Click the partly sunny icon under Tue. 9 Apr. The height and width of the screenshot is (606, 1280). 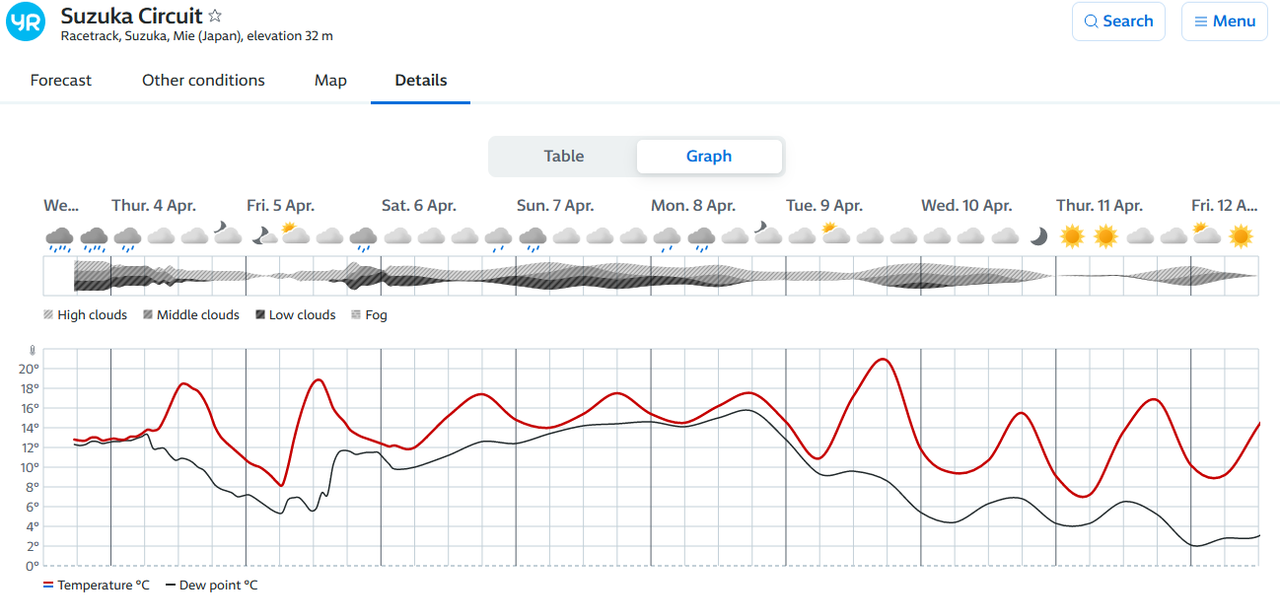(835, 235)
